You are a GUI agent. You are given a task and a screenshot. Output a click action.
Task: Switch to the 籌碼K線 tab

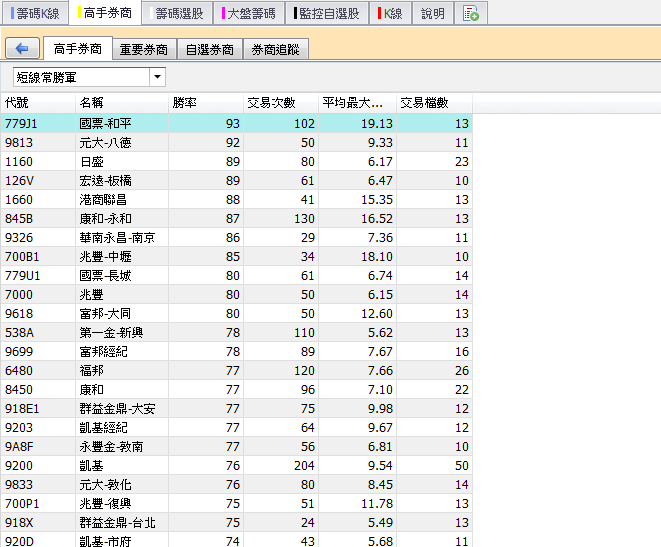click(x=36, y=14)
